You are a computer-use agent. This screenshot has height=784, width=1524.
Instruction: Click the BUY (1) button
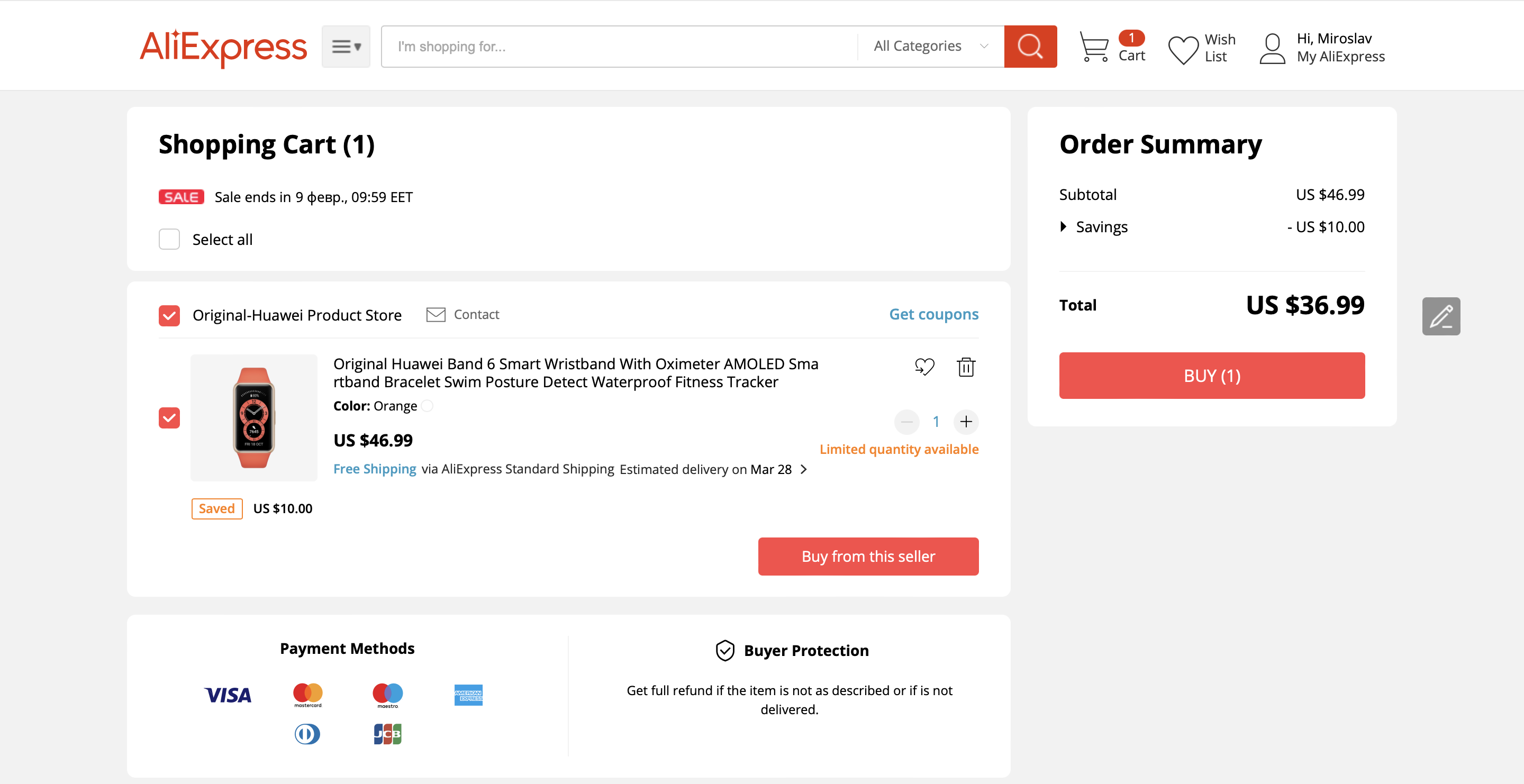point(1211,375)
